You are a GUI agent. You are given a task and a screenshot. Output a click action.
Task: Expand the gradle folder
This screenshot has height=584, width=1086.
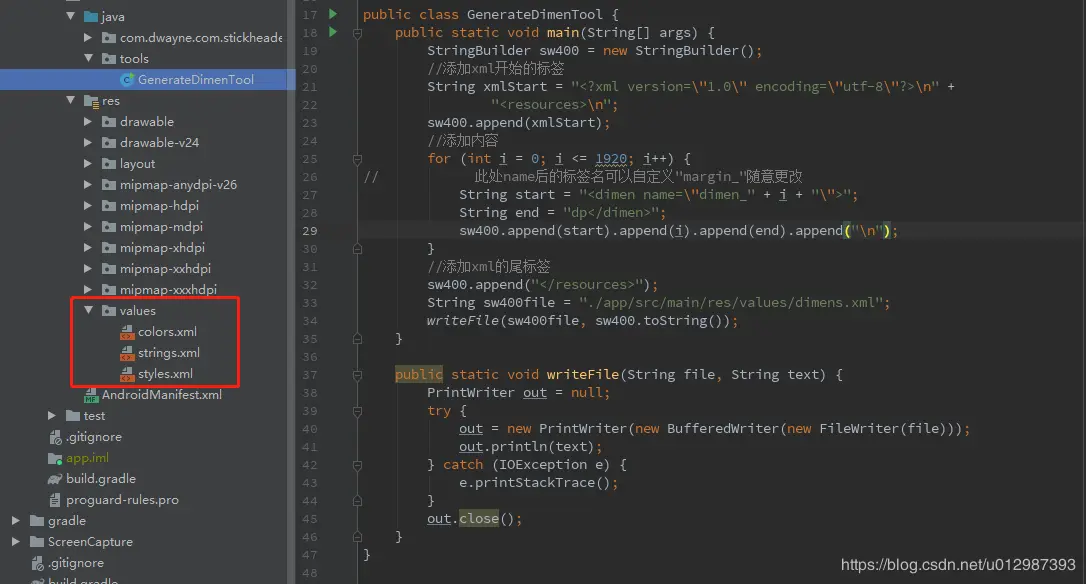(x=16, y=520)
